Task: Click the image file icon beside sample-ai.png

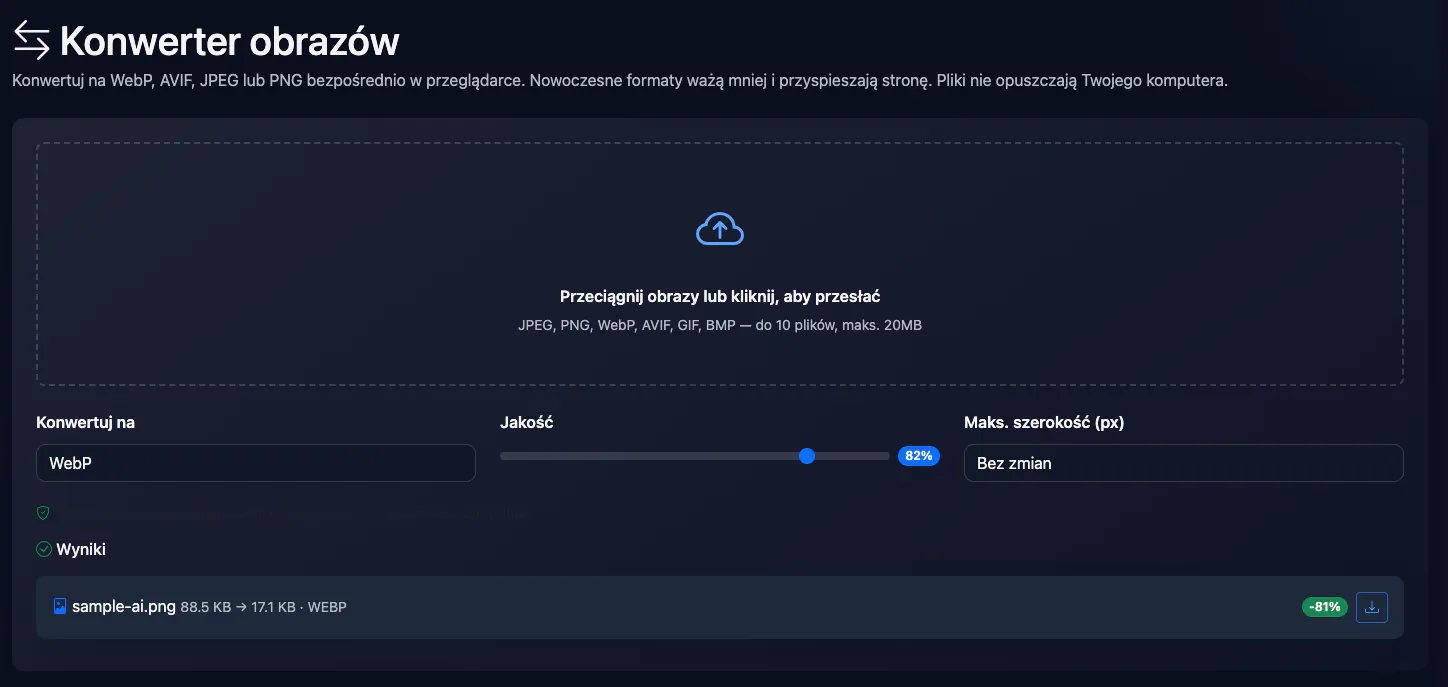Action: (60, 606)
